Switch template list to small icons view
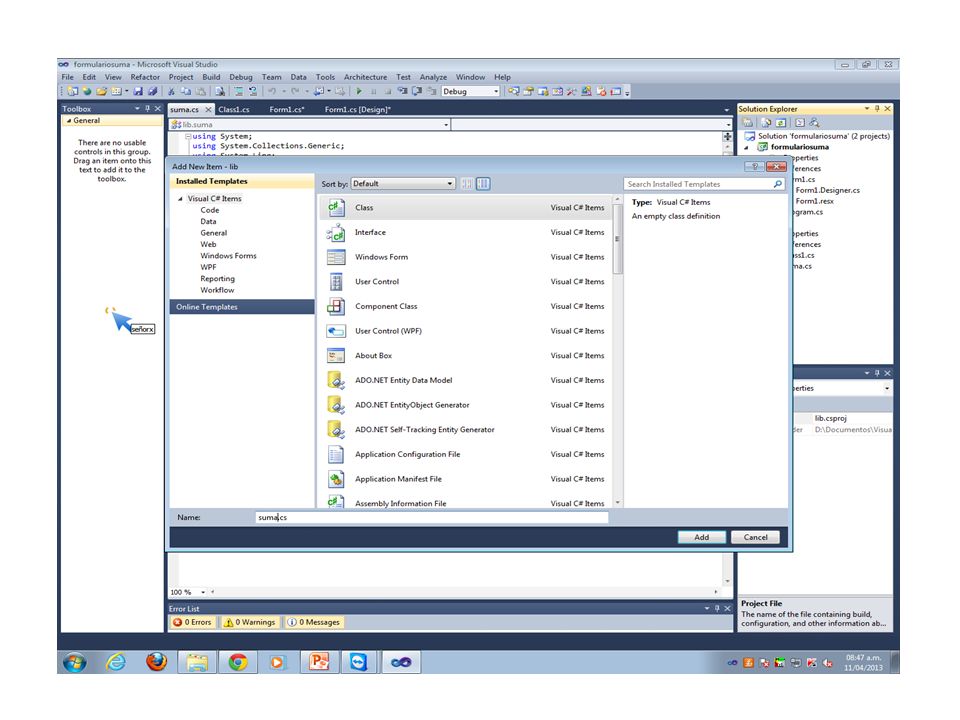This screenshot has height=720, width=960. 467,184
